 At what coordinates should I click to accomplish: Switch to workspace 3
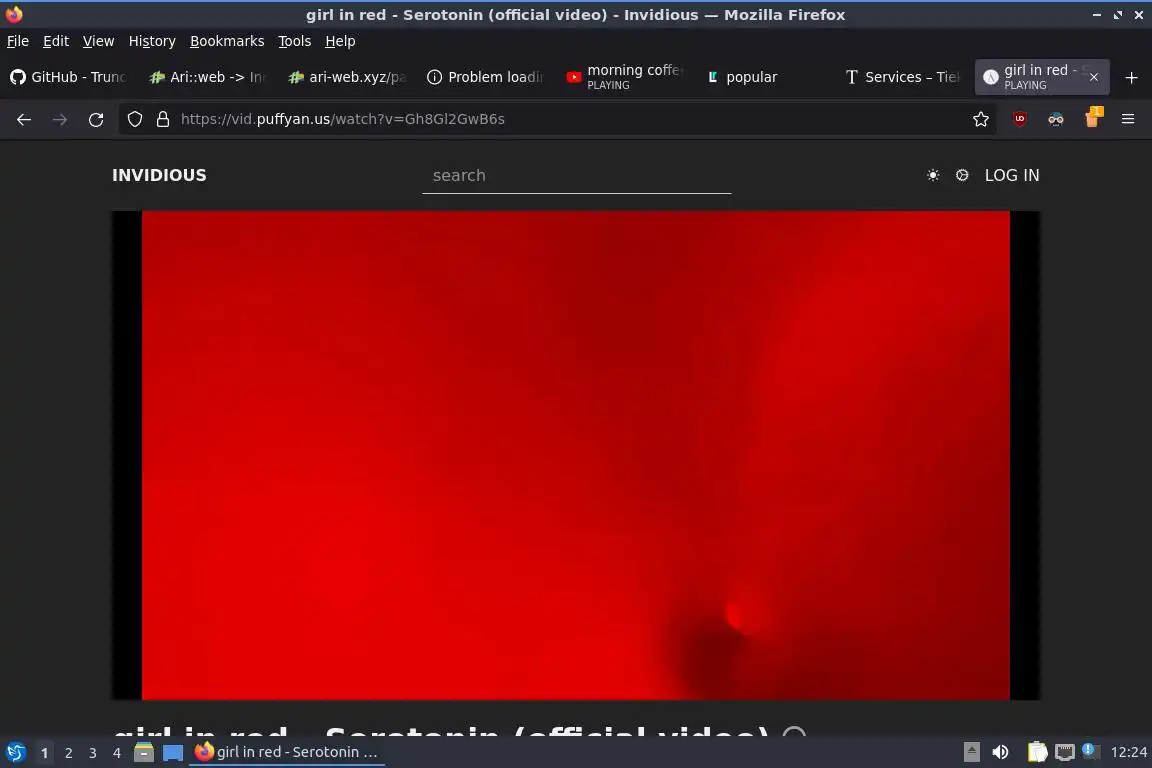[x=93, y=753]
